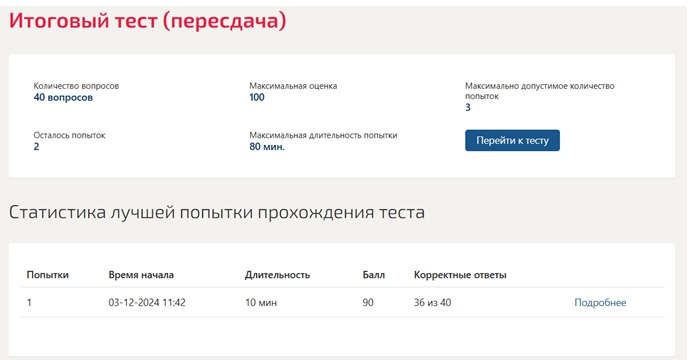
Task: Click the 36 из 40 correct answers cell
Action: (x=433, y=303)
